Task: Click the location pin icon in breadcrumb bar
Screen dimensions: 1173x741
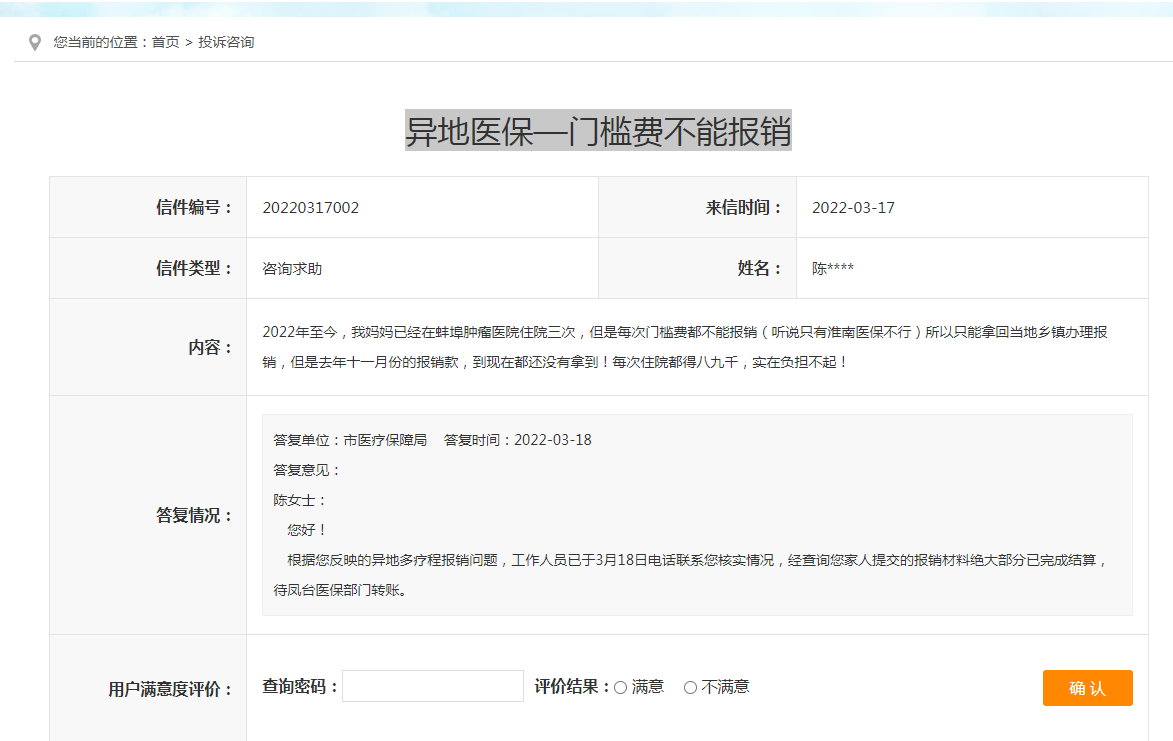Action: click(x=36, y=42)
